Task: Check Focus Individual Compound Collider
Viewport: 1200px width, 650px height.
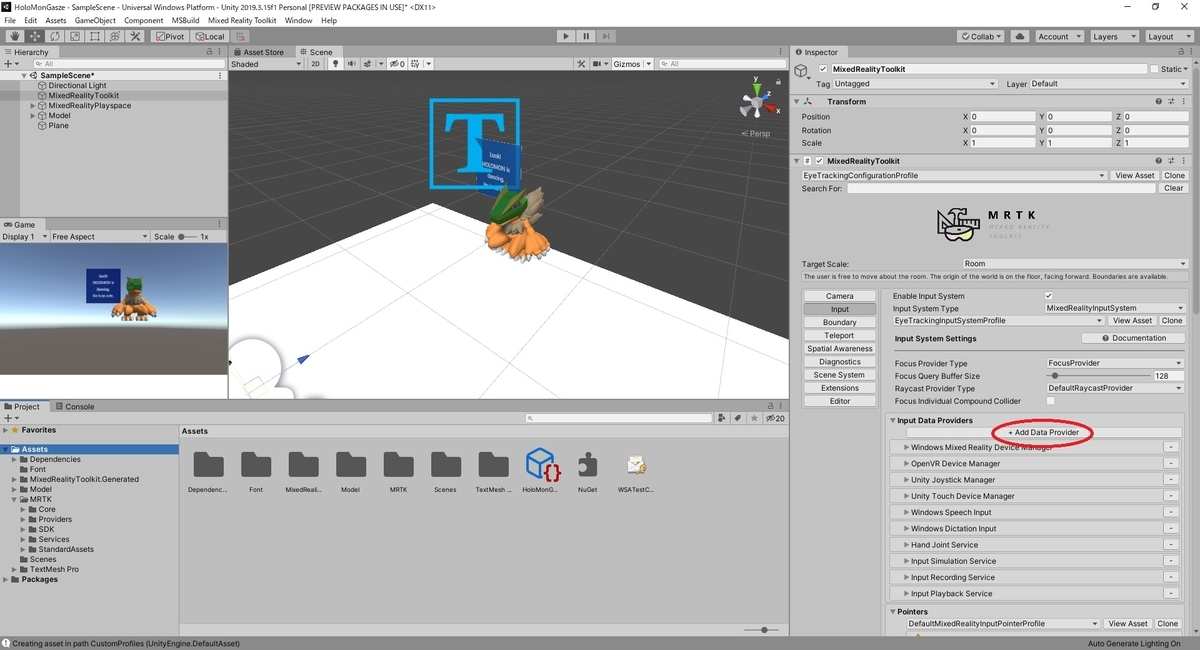Action: click(x=1049, y=401)
